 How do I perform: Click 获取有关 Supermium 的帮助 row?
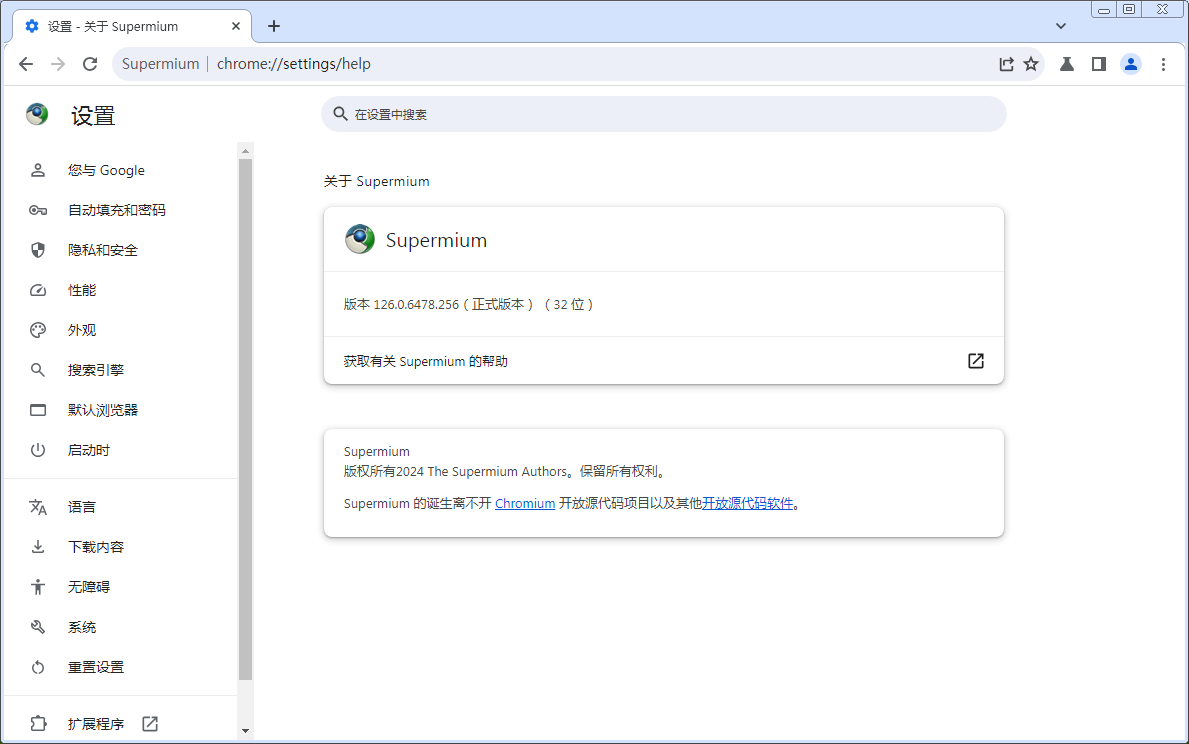pyautogui.click(x=664, y=361)
